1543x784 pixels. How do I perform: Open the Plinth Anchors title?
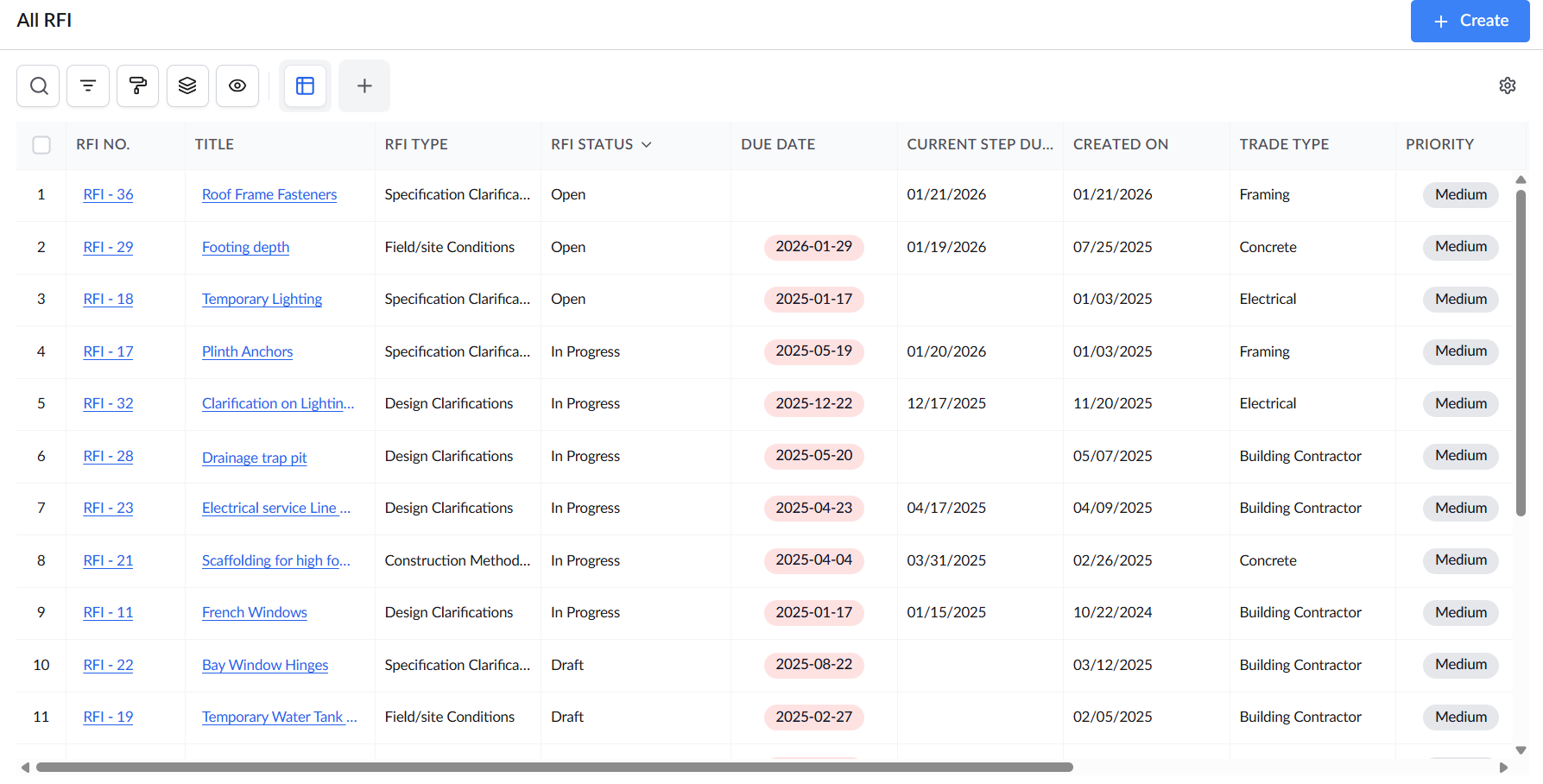[x=247, y=351]
